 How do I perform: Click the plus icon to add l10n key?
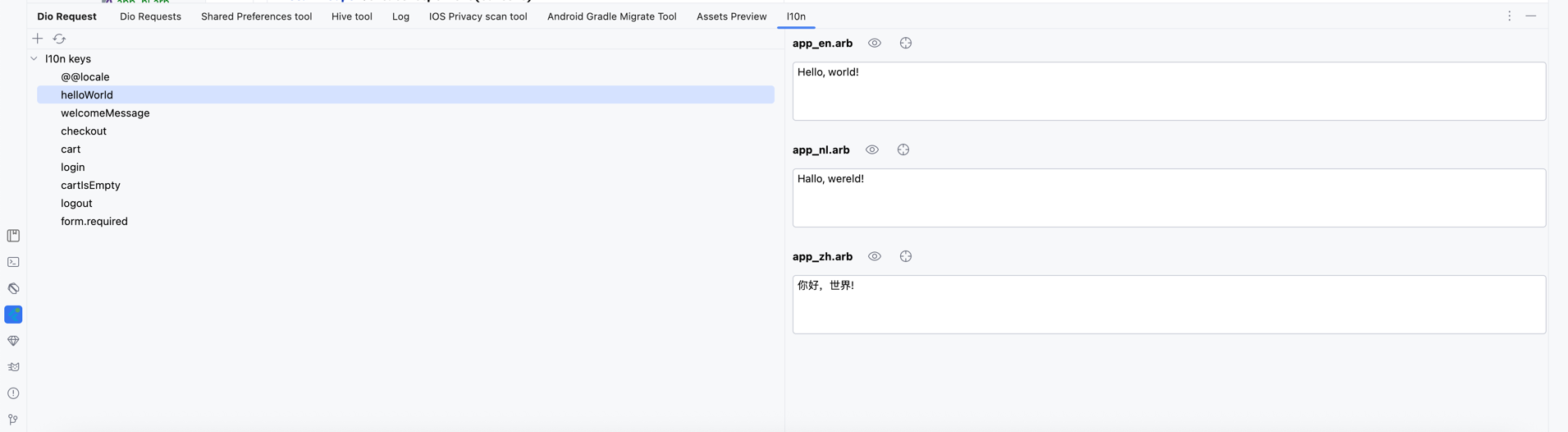pos(38,39)
